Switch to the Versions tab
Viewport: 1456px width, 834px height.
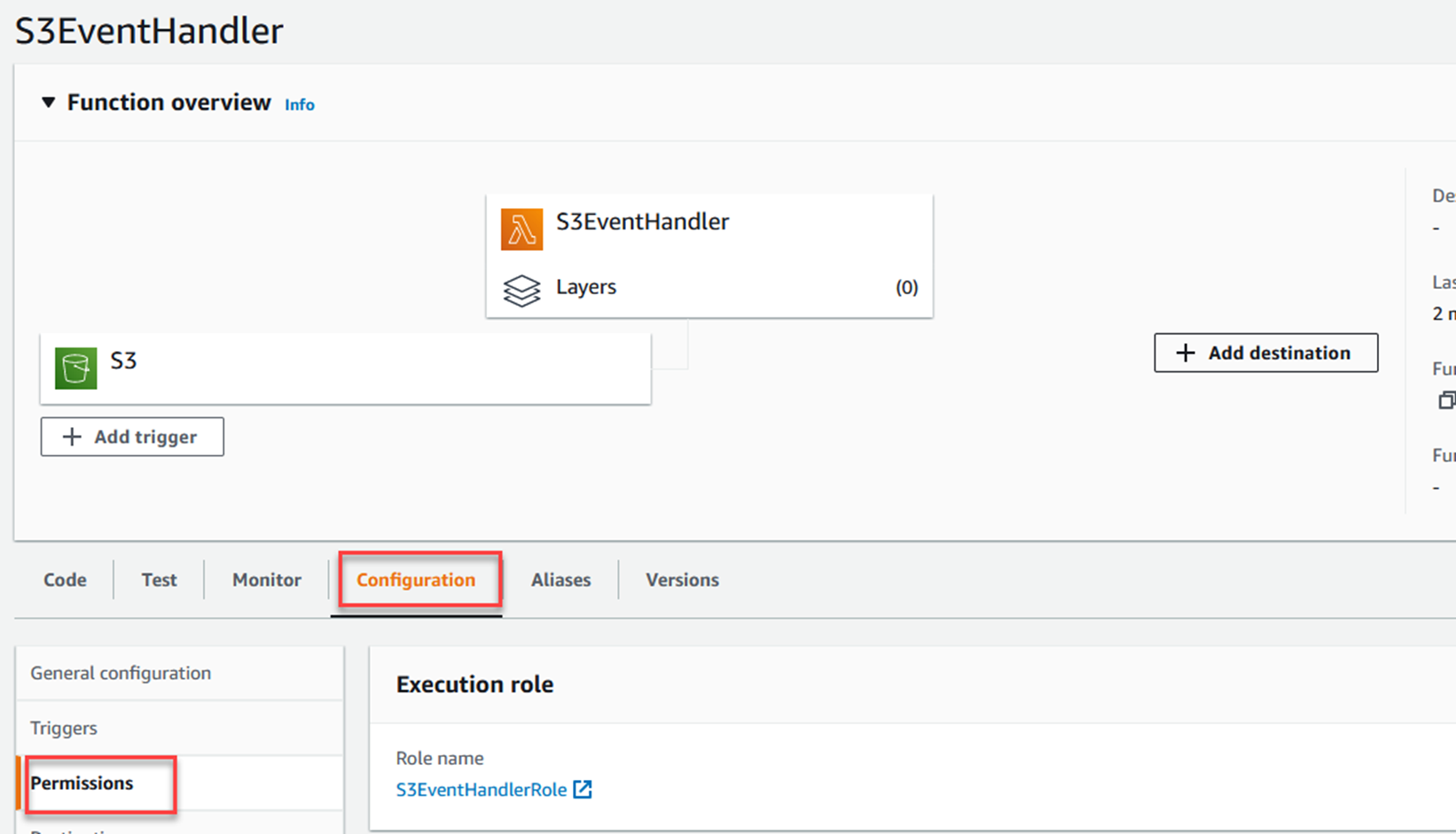[x=682, y=580]
